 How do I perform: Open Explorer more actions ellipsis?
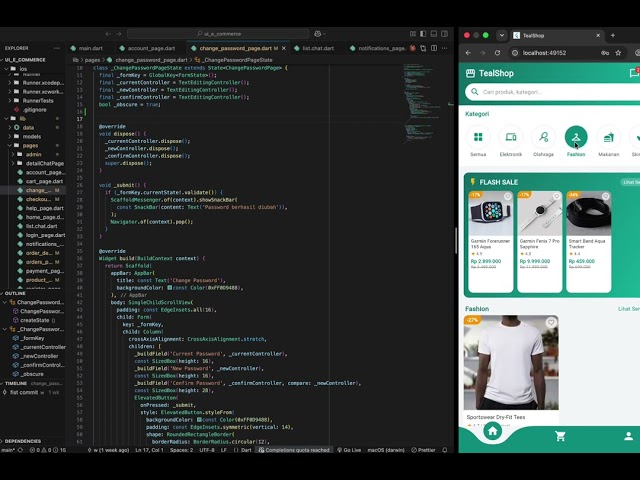point(57,48)
